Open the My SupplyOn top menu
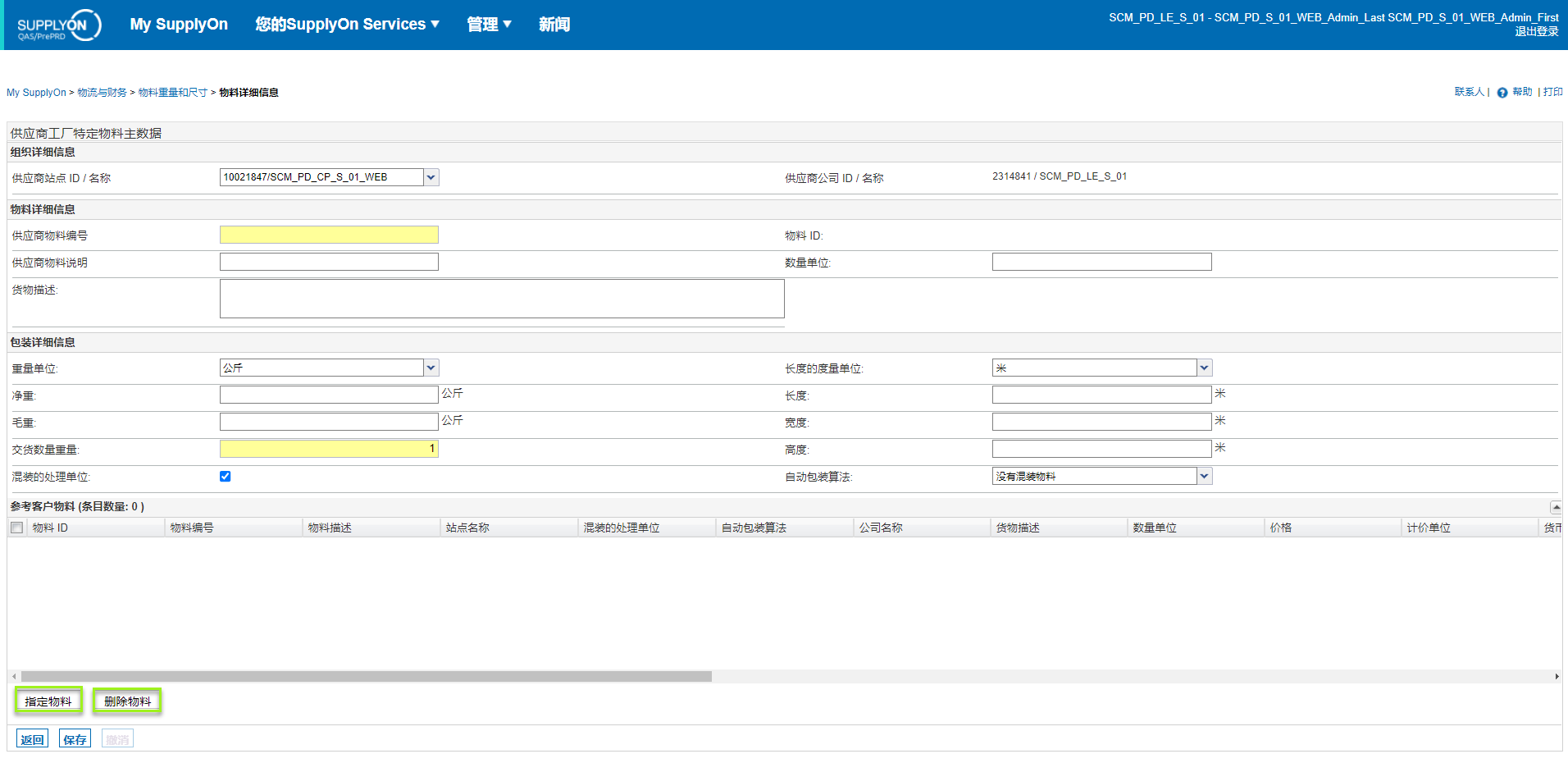 (179, 25)
